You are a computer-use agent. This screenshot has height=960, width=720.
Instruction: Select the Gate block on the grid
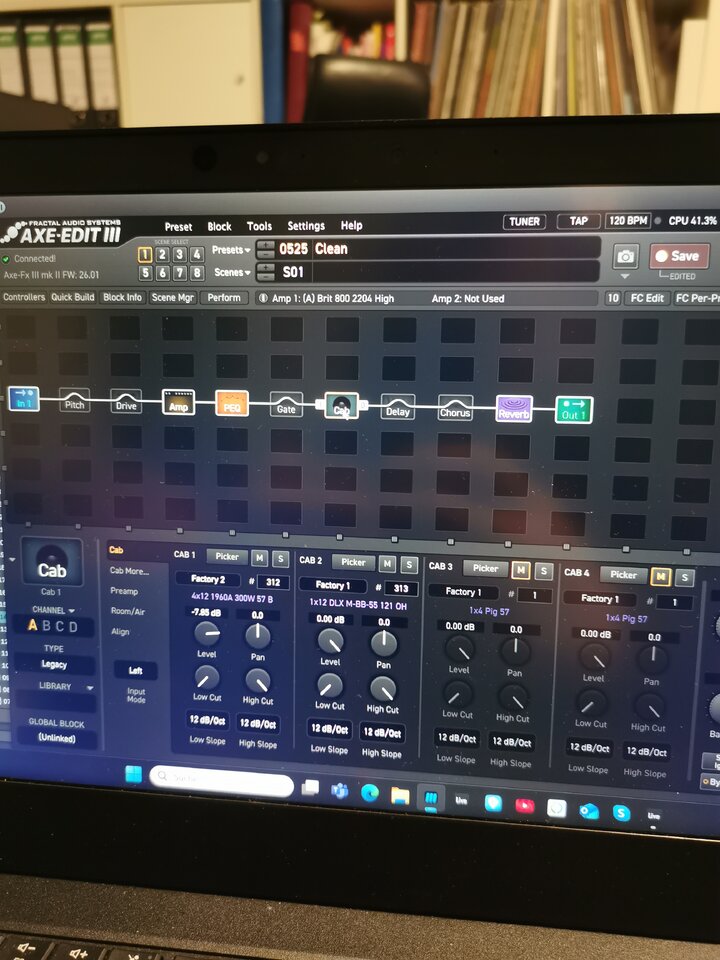(286, 405)
